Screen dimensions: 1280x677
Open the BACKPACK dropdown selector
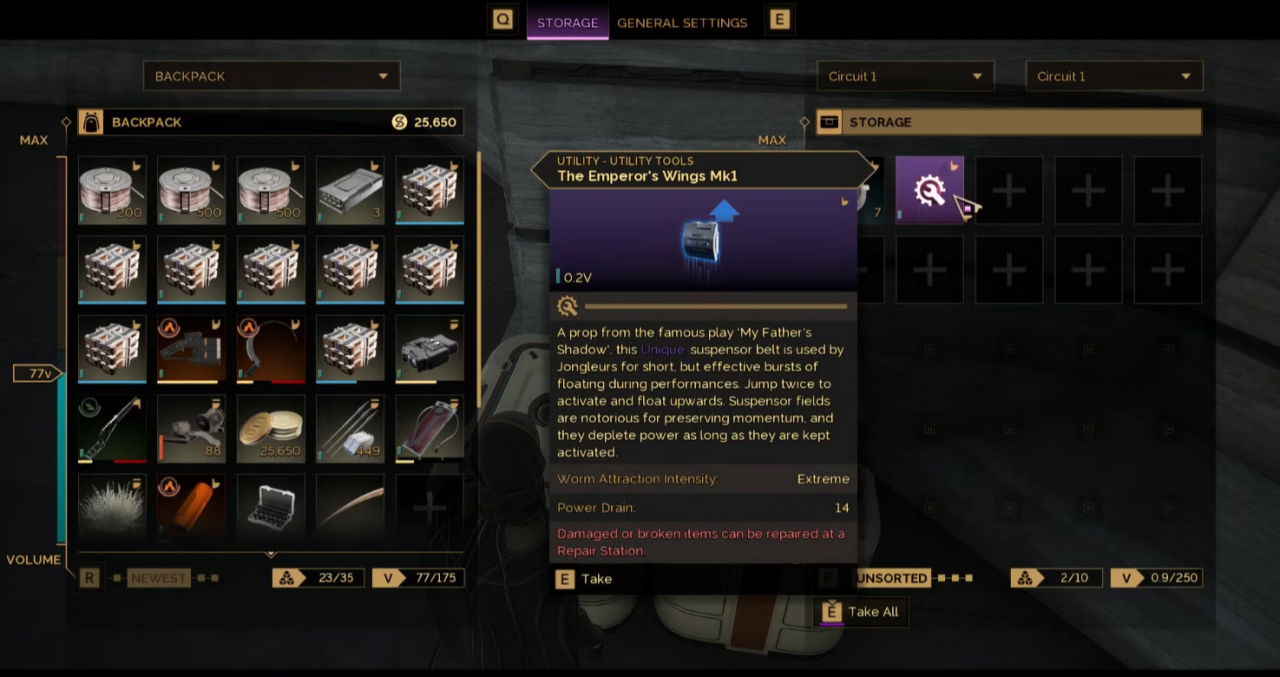pyautogui.click(x=271, y=76)
